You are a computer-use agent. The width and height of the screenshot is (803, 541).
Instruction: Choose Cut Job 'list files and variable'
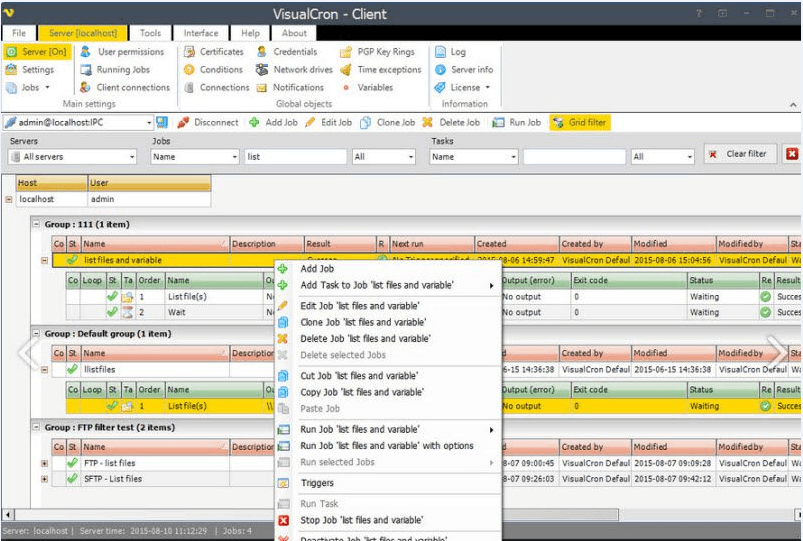click(388, 376)
